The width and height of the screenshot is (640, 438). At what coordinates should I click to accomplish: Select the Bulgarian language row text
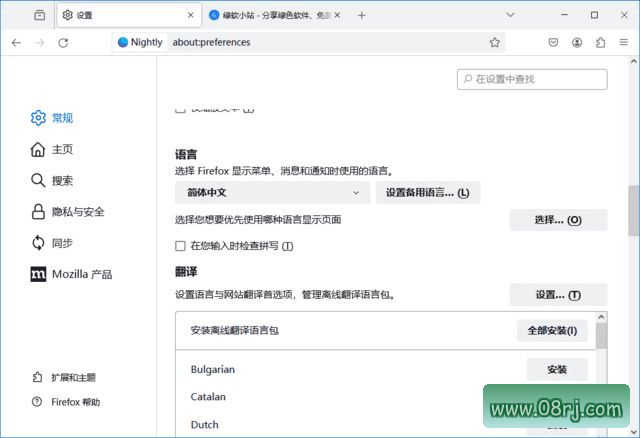tap(213, 369)
